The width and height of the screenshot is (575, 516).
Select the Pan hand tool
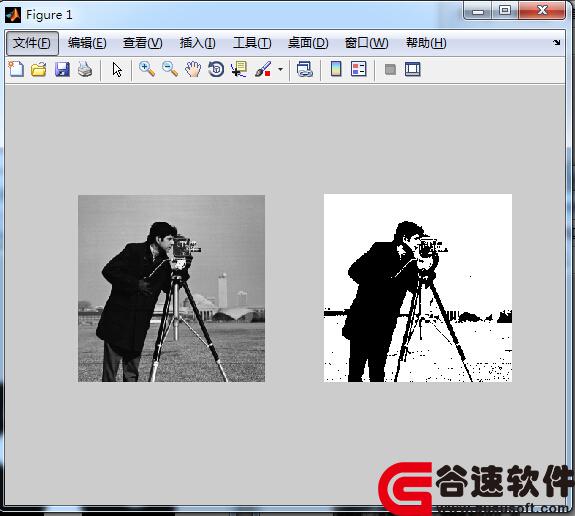click(193, 69)
